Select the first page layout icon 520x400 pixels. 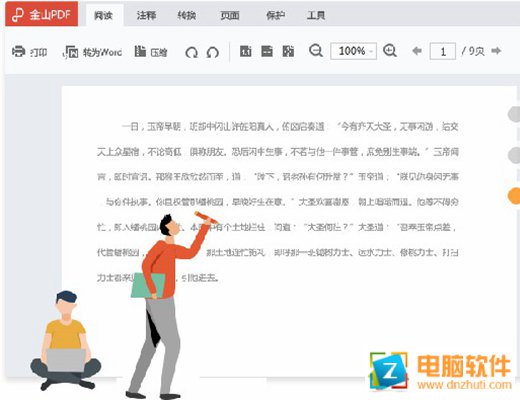coord(246,51)
